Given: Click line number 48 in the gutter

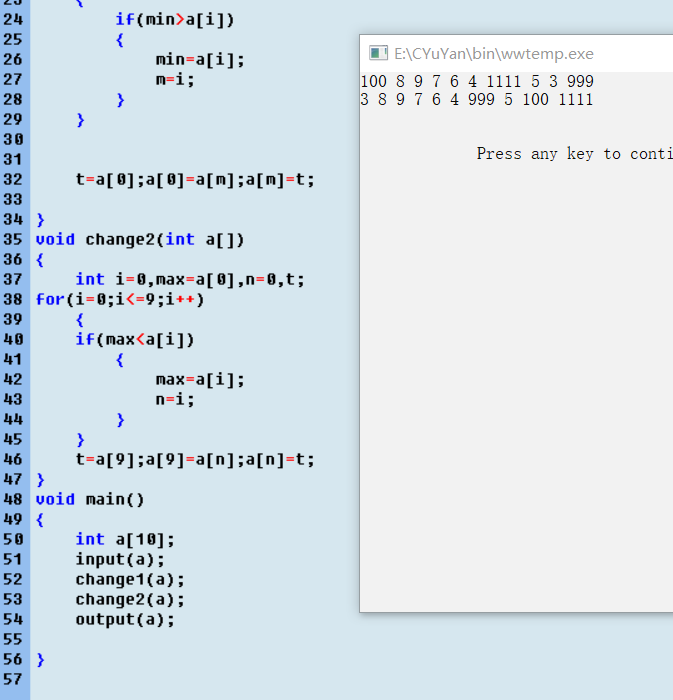Looking at the screenshot, I should click(x=13, y=500).
